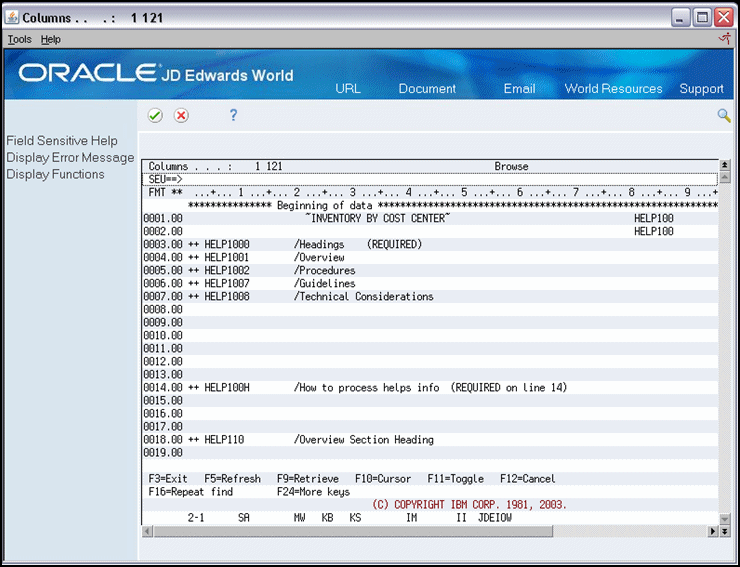
Task: Click the page-up arrow atop vertical scrollbar
Action: 724,165
